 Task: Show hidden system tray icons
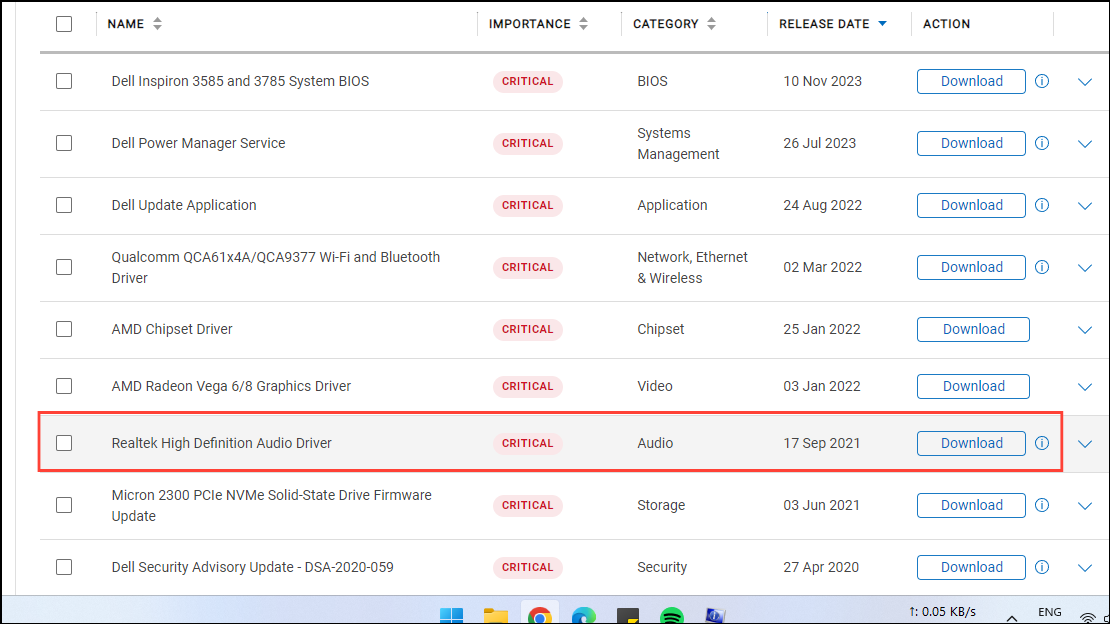point(1012,618)
